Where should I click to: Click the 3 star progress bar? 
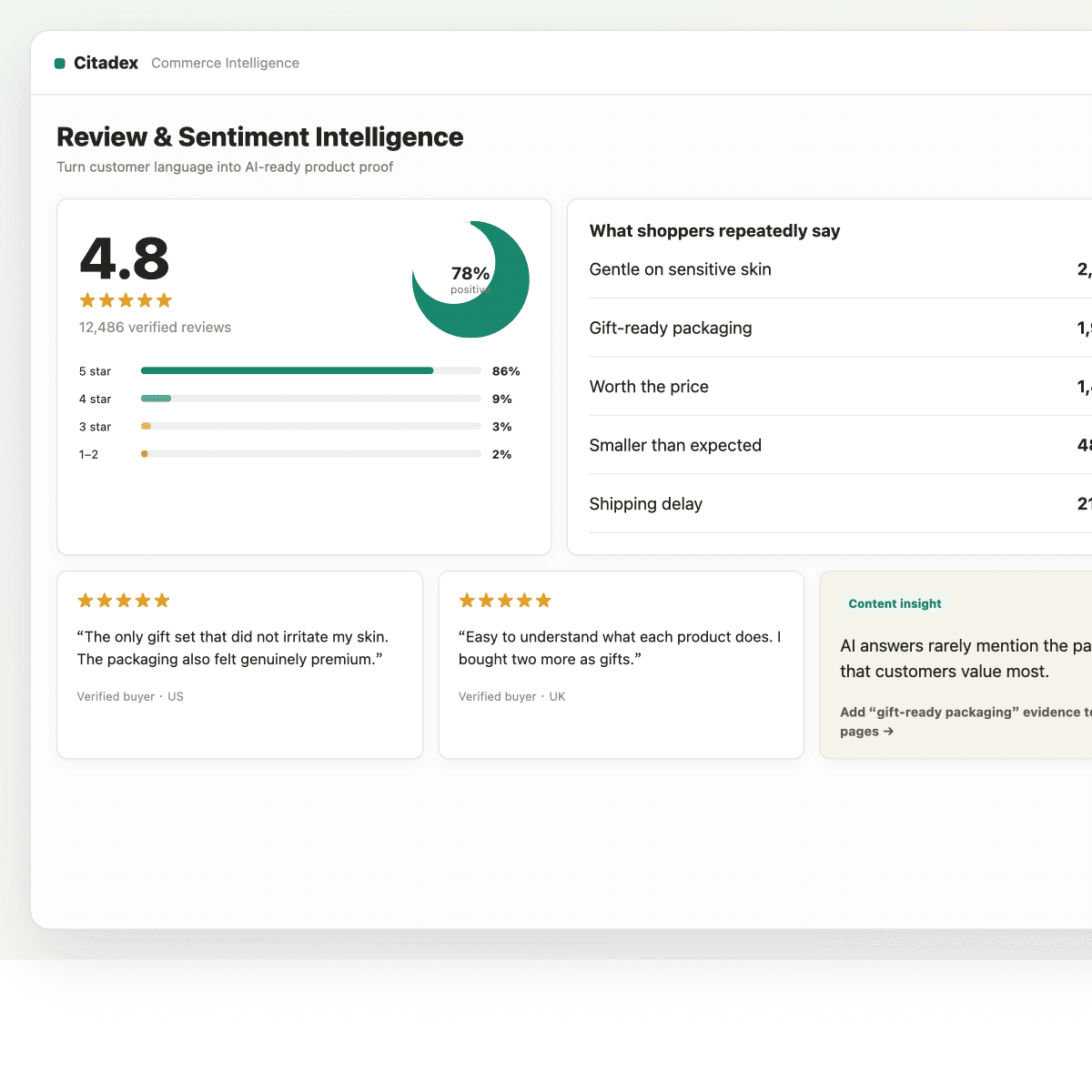tap(311, 426)
